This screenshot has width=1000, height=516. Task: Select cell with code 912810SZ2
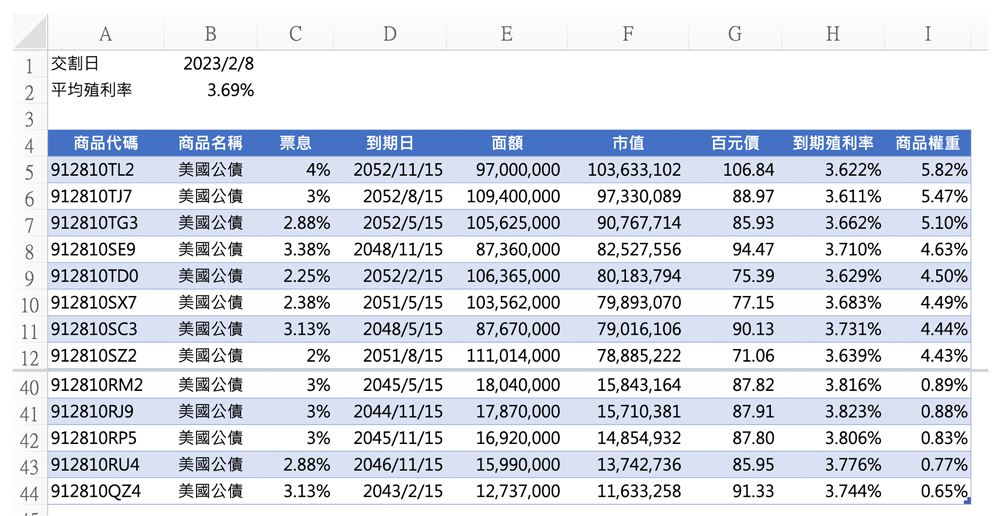tap(106, 355)
